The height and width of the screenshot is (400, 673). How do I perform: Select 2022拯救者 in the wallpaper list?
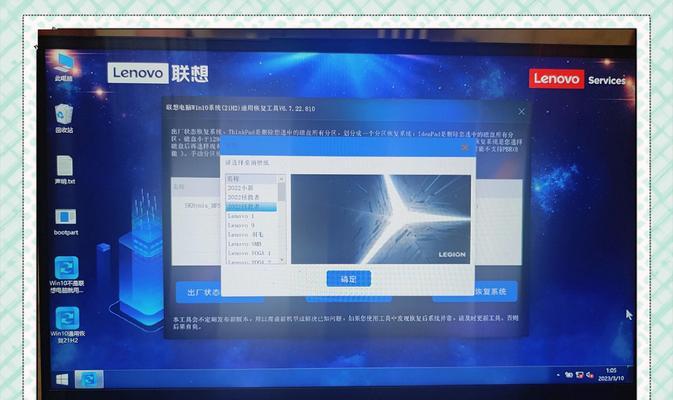(252, 197)
